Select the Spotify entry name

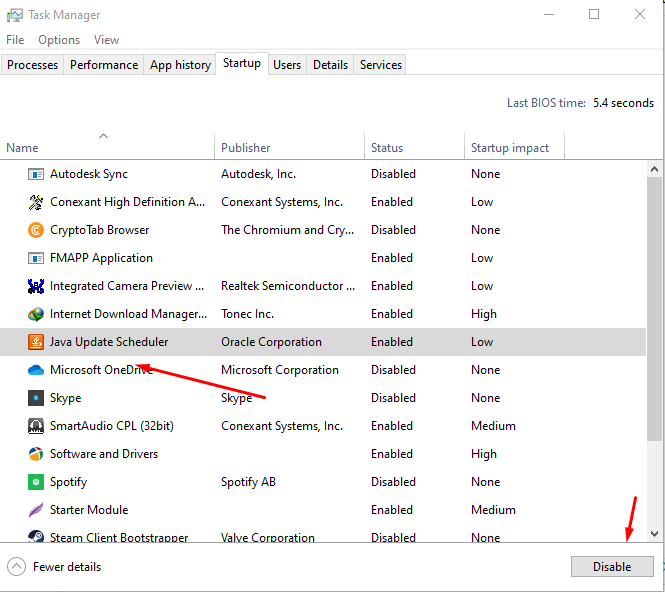coord(68,482)
